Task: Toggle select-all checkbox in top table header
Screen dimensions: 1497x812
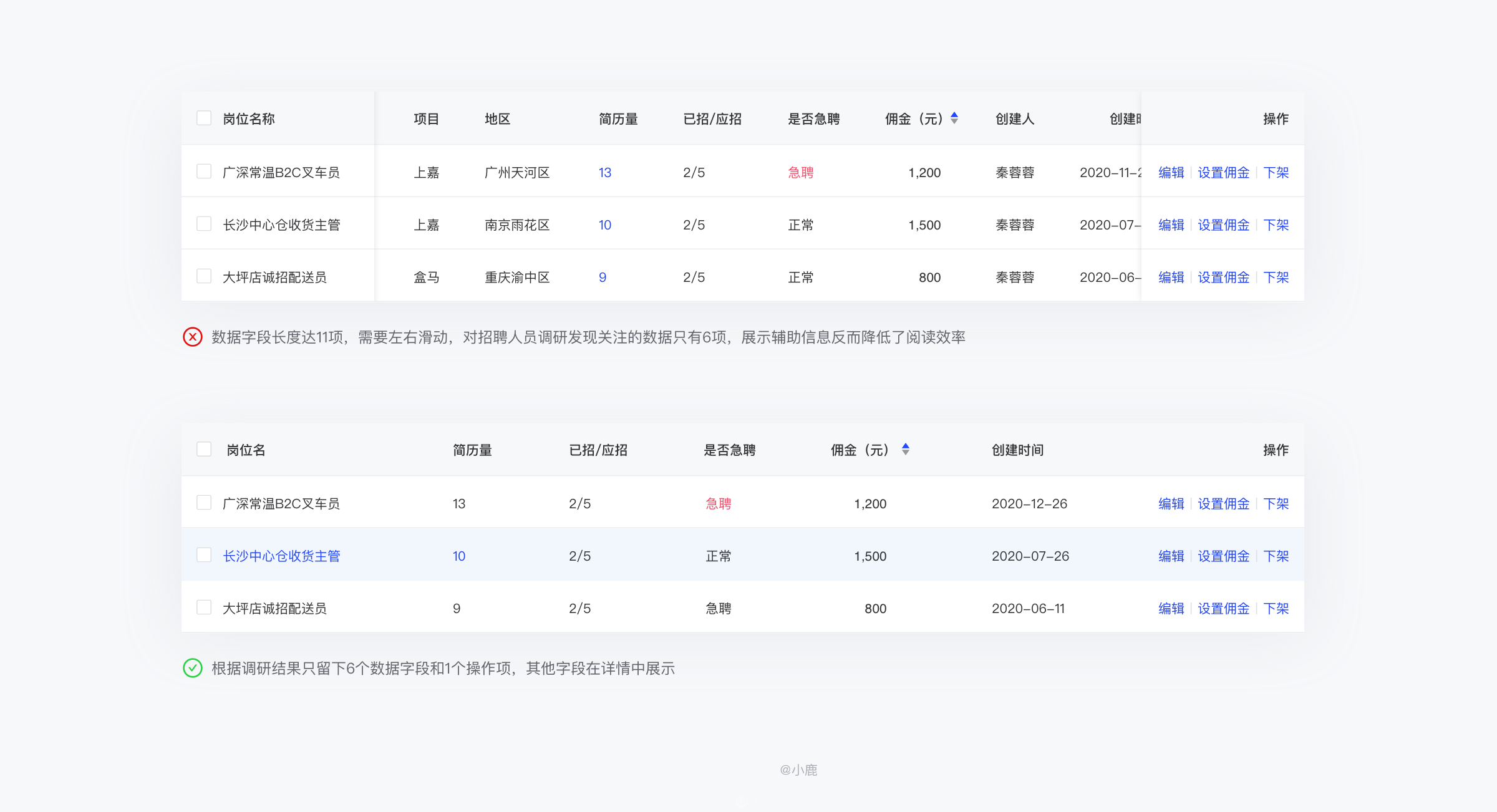Action: tap(204, 118)
